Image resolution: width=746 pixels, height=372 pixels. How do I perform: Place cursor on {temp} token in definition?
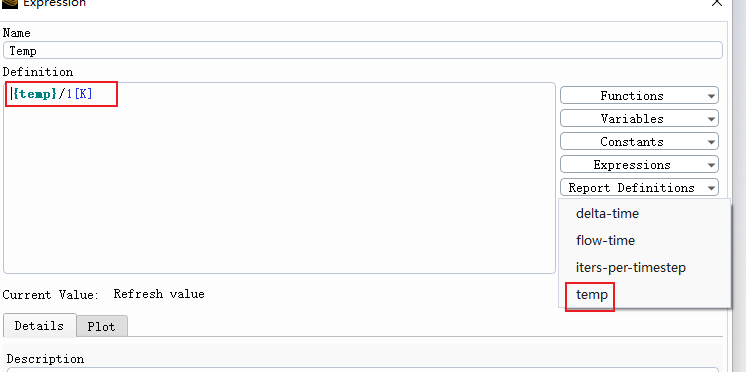click(35, 94)
